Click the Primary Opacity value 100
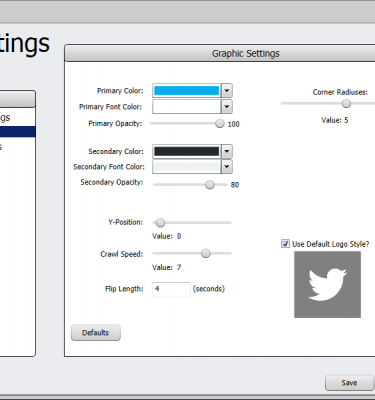Screen dimensions: 375x400 click(233, 124)
